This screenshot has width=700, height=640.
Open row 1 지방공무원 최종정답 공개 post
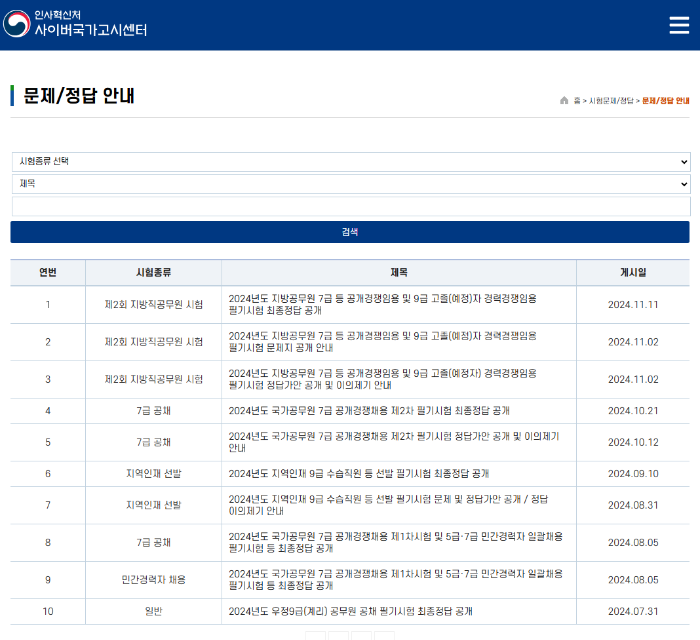click(383, 304)
